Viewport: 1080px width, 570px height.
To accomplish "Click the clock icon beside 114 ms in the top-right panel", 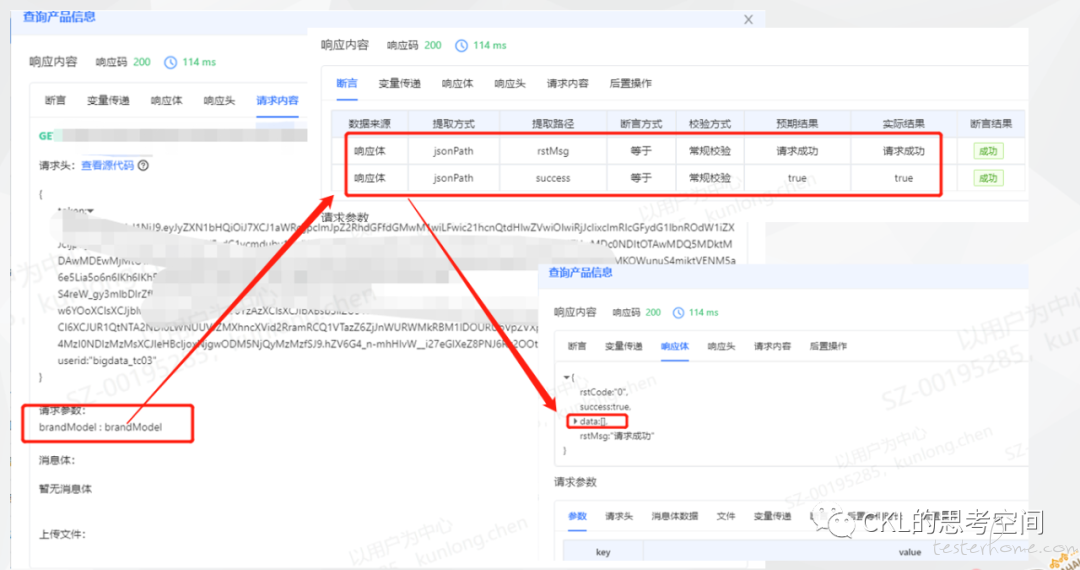I will [461, 45].
